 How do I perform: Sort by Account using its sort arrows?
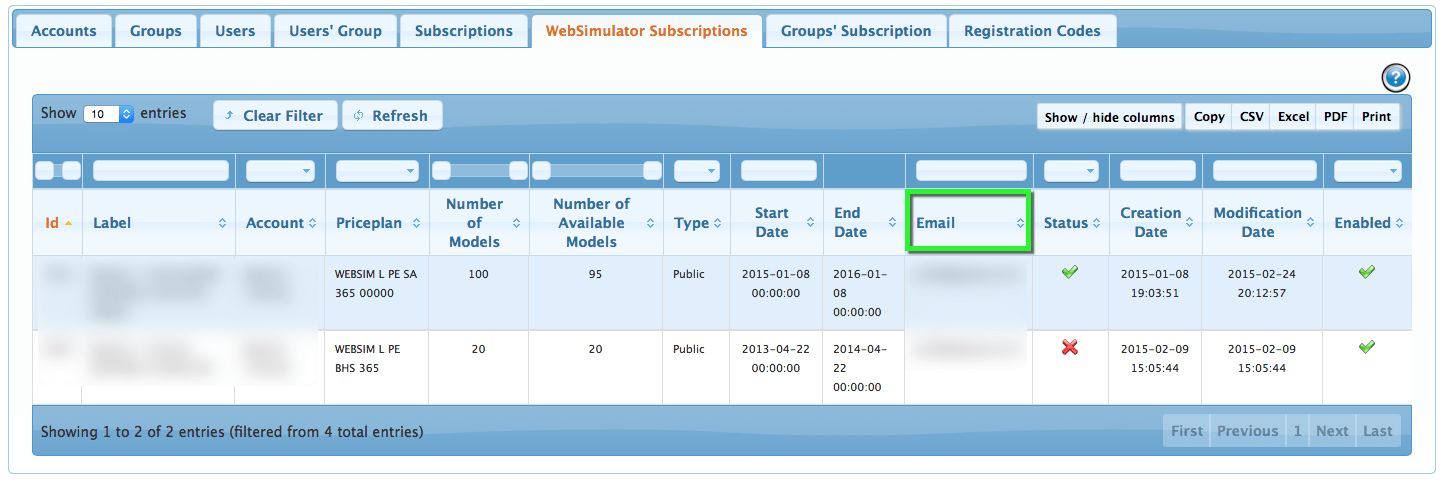click(x=312, y=223)
